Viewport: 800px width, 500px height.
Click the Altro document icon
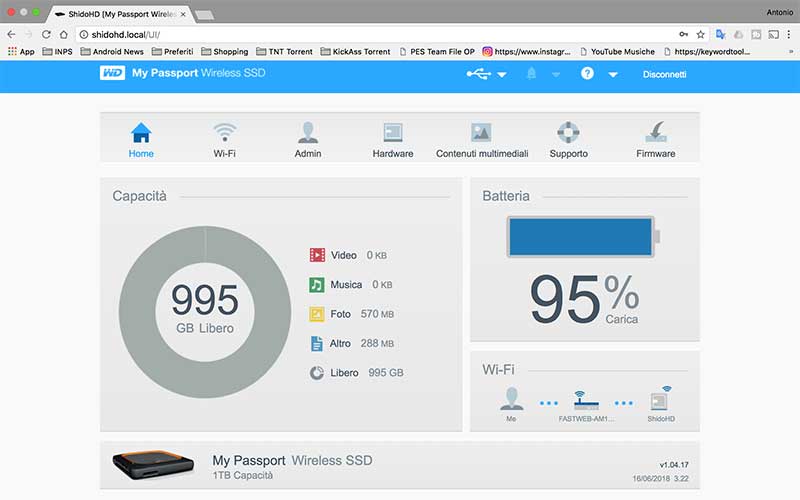[317, 343]
